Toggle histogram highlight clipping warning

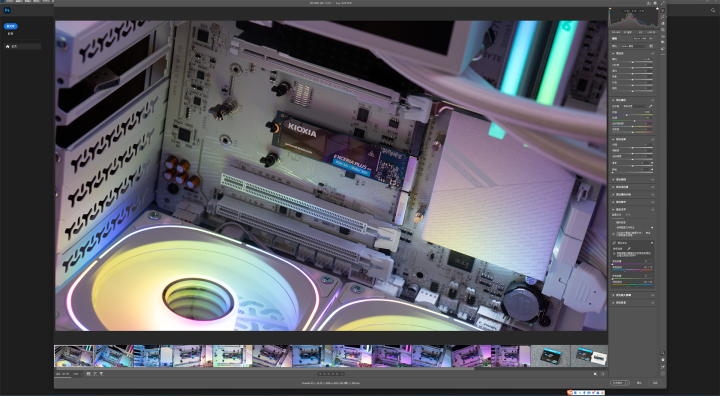tap(657, 9)
